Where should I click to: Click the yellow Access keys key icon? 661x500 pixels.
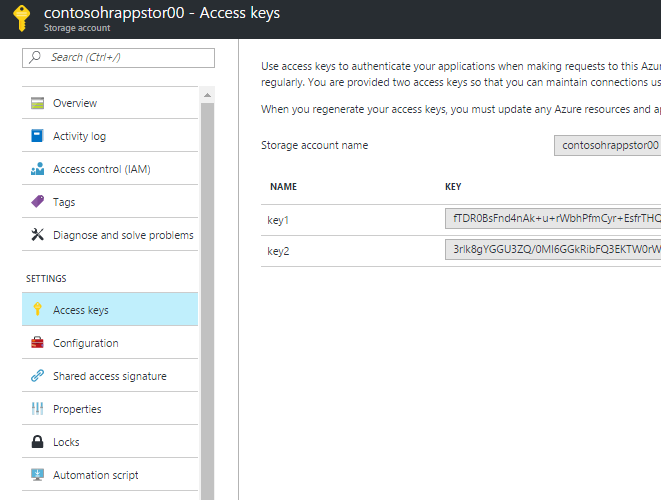[x=38, y=310]
